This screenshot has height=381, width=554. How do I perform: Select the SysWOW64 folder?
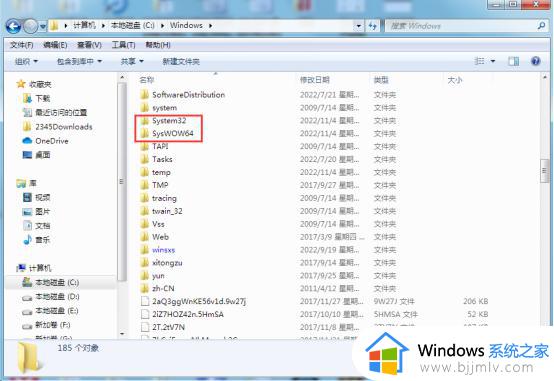[167, 133]
